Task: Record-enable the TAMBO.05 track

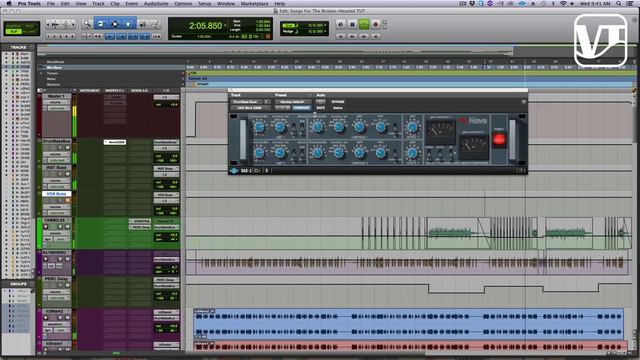Action: (x=45, y=227)
